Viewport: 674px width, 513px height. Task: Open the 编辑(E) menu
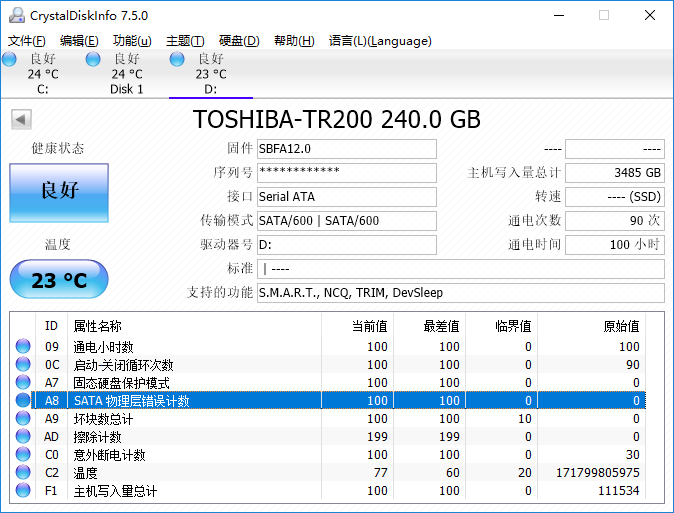tap(79, 41)
